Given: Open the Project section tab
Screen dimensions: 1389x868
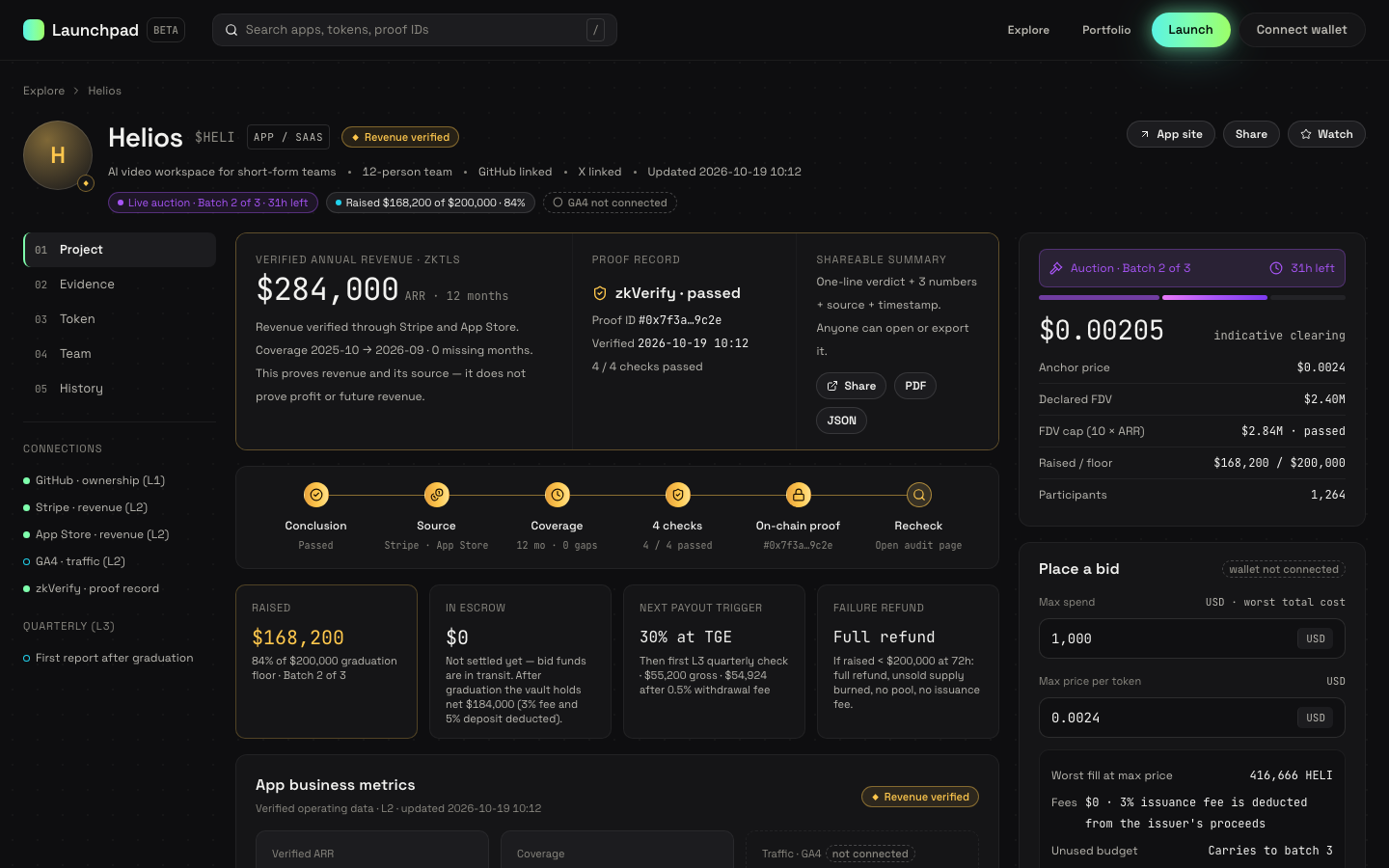Looking at the screenshot, I should (120, 250).
